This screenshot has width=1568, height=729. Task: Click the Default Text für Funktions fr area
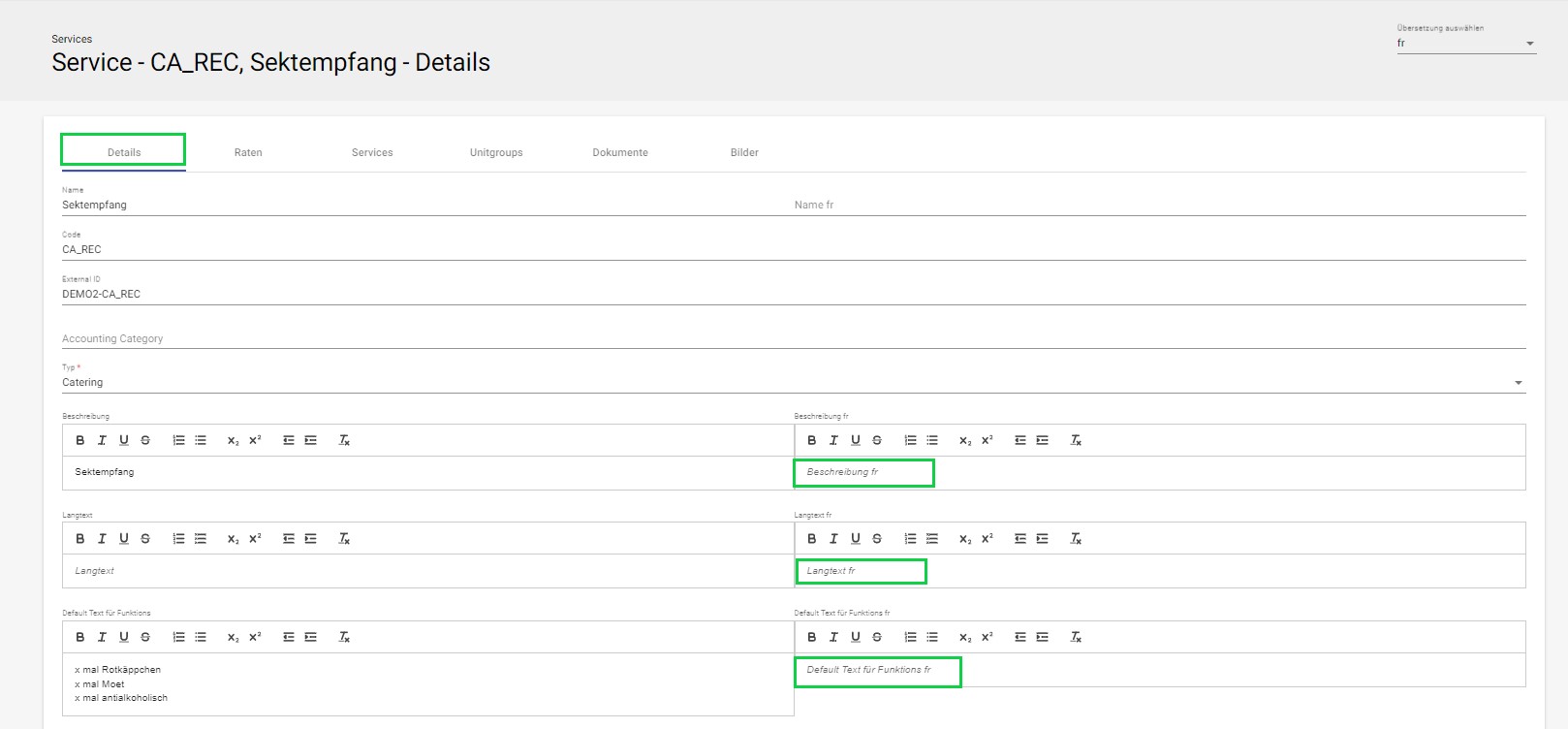[x=1160, y=670]
